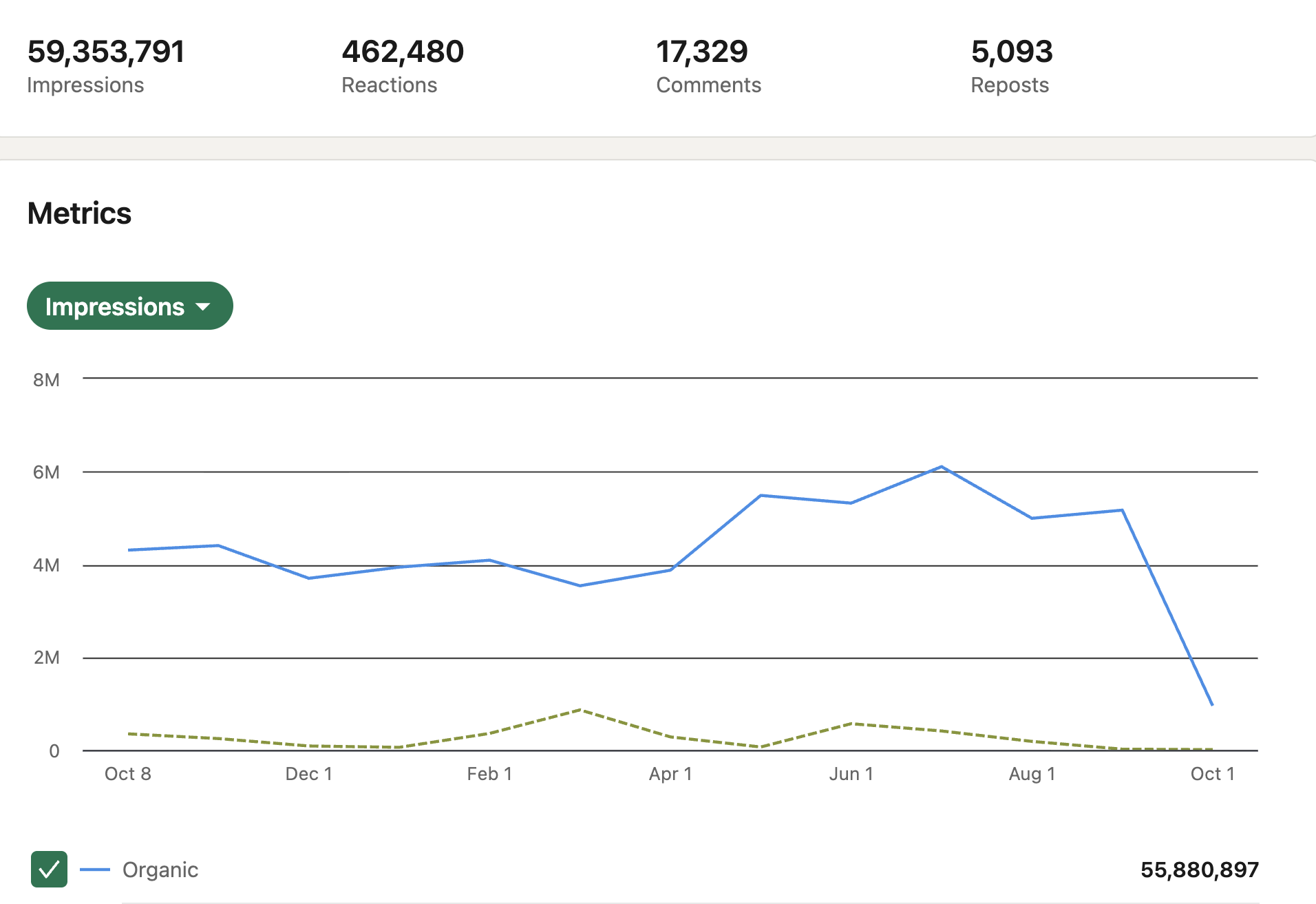This screenshot has height=904, width=1316.
Task: Click the 2M y-axis label
Action: [x=46, y=658]
